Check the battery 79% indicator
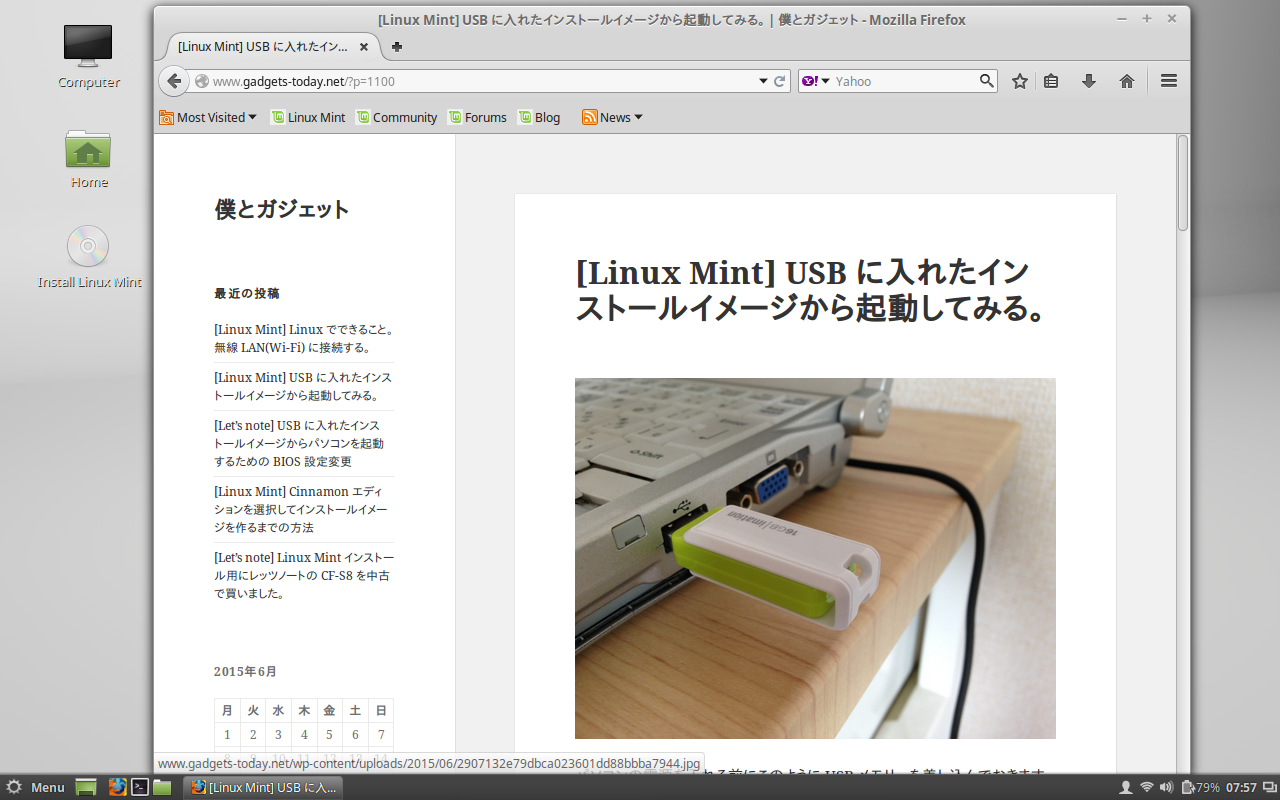The height and width of the screenshot is (800, 1280). (1200, 787)
